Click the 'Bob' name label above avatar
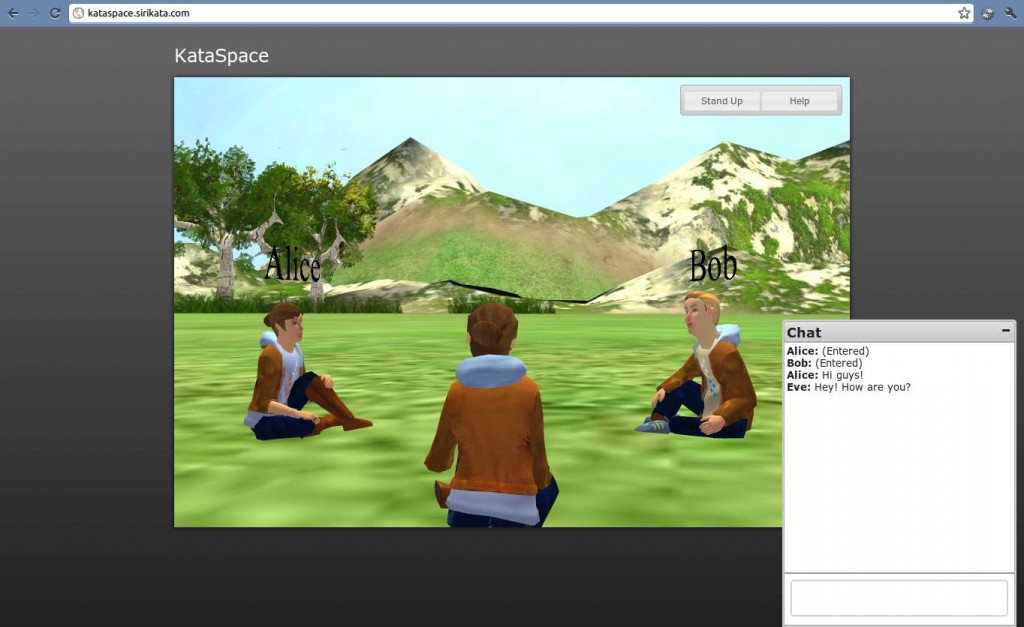This screenshot has width=1024, height=627. (x=713, y=265)
